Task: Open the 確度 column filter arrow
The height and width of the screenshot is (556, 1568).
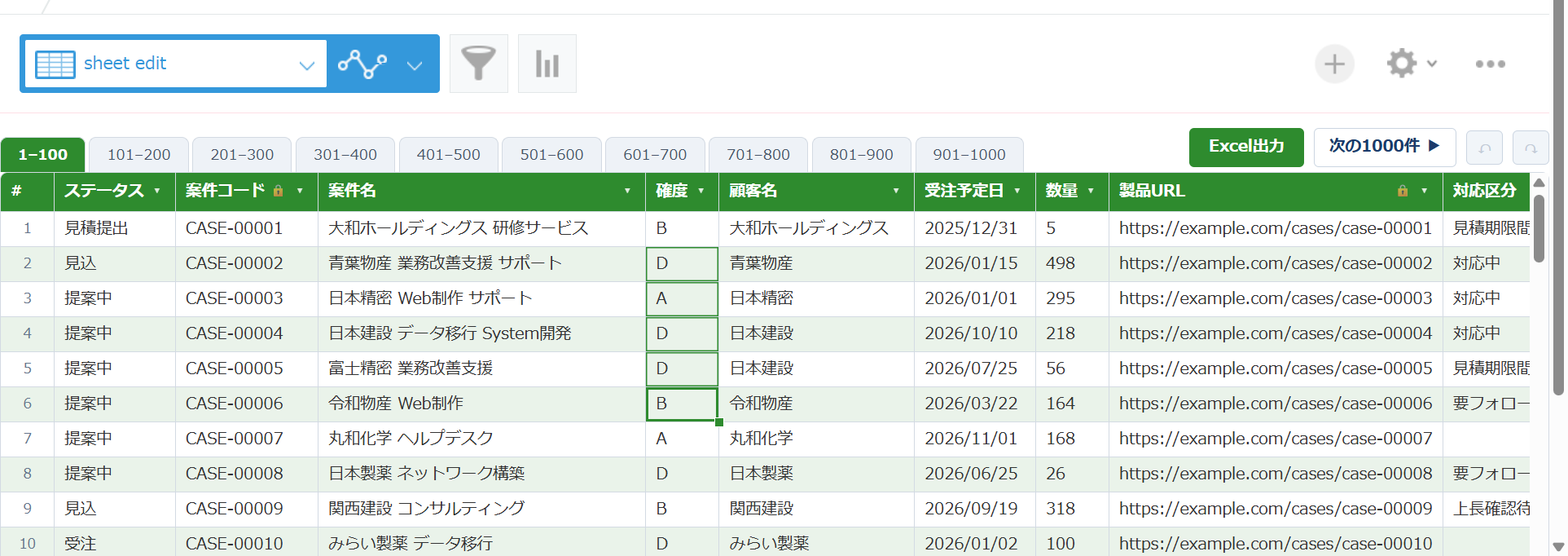Action: [x=701, y=191]
